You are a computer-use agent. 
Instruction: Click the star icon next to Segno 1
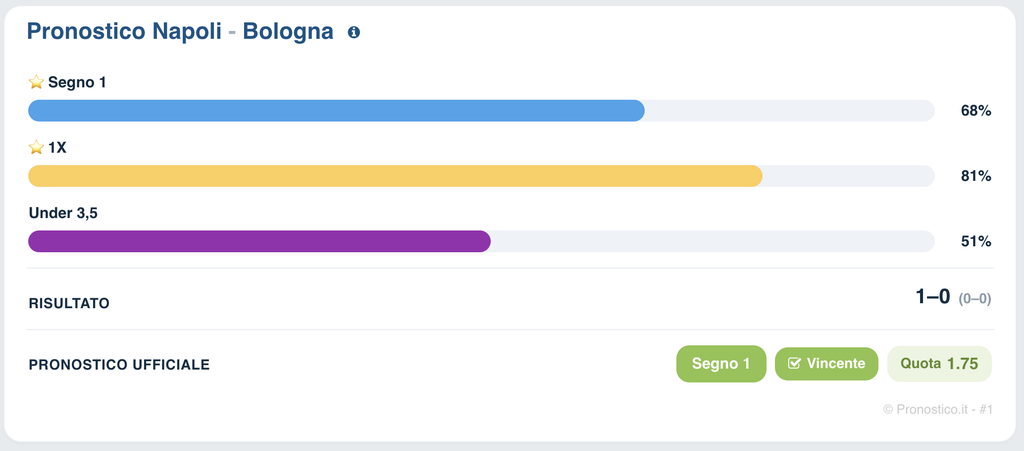tap(36, 82)
